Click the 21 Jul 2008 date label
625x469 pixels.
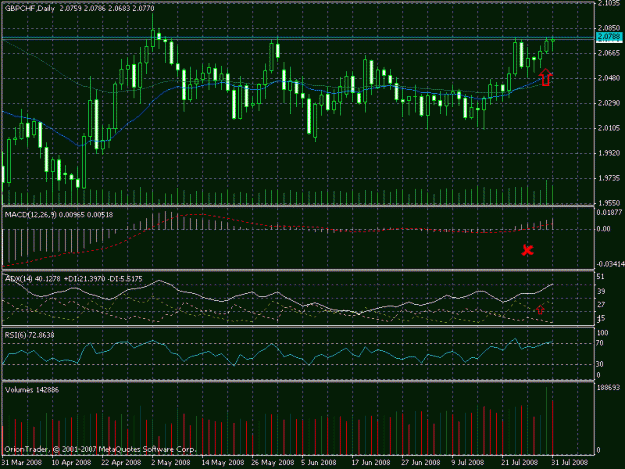click(x=519, y=463)
